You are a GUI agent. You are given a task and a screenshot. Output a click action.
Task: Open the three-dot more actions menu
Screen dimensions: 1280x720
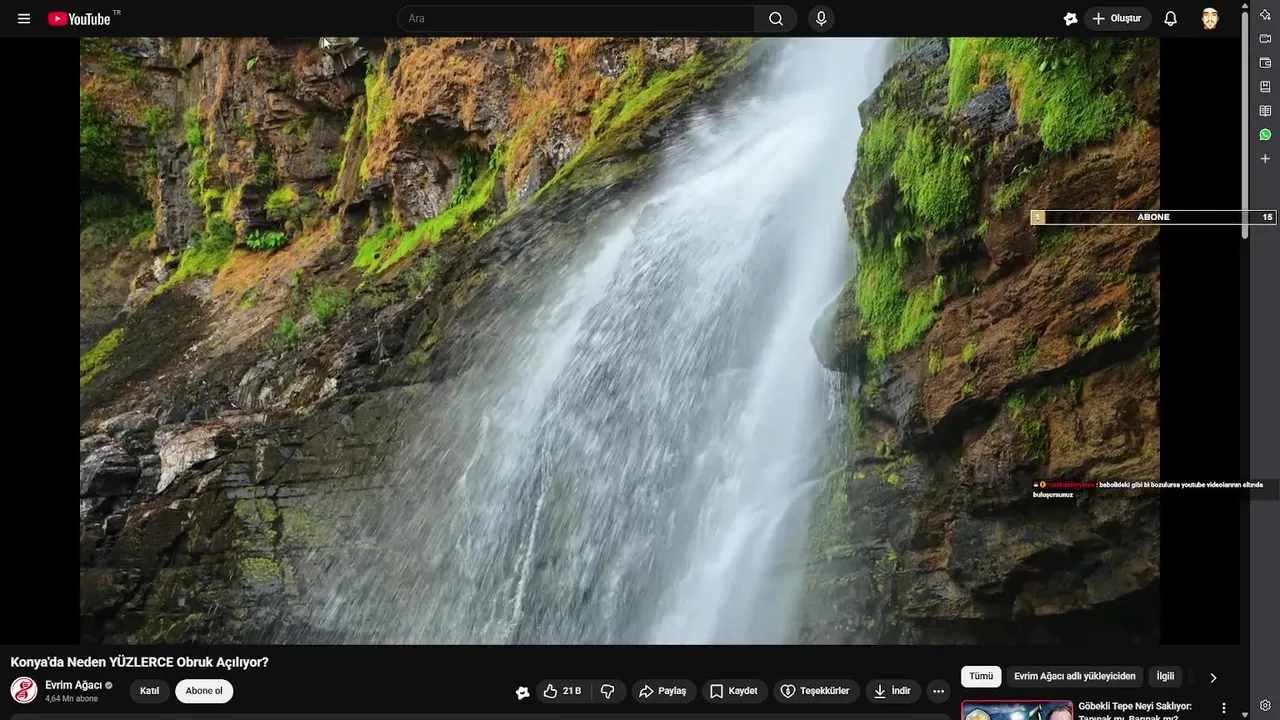[938, 691]
